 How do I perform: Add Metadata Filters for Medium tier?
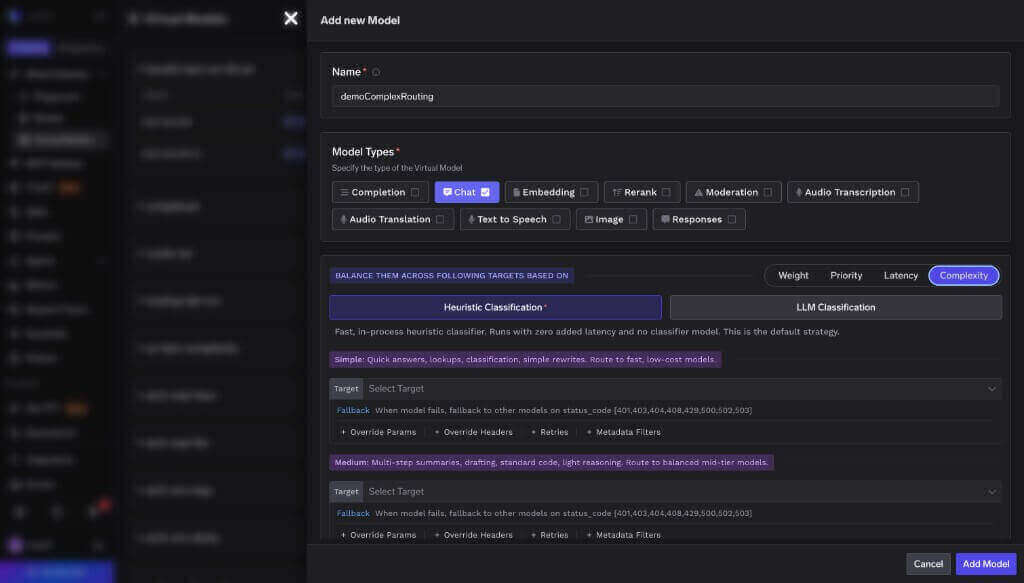tap(624, 535)
